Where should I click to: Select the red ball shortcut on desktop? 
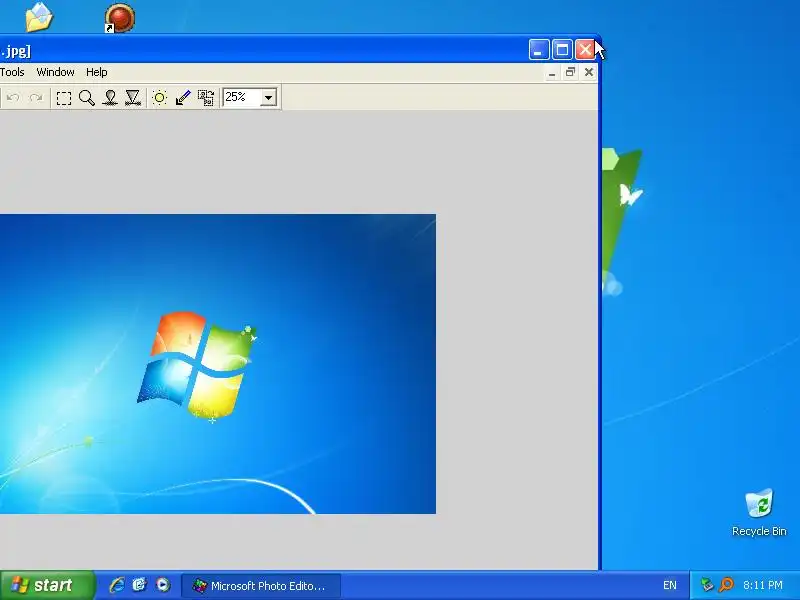pos(119,18)
